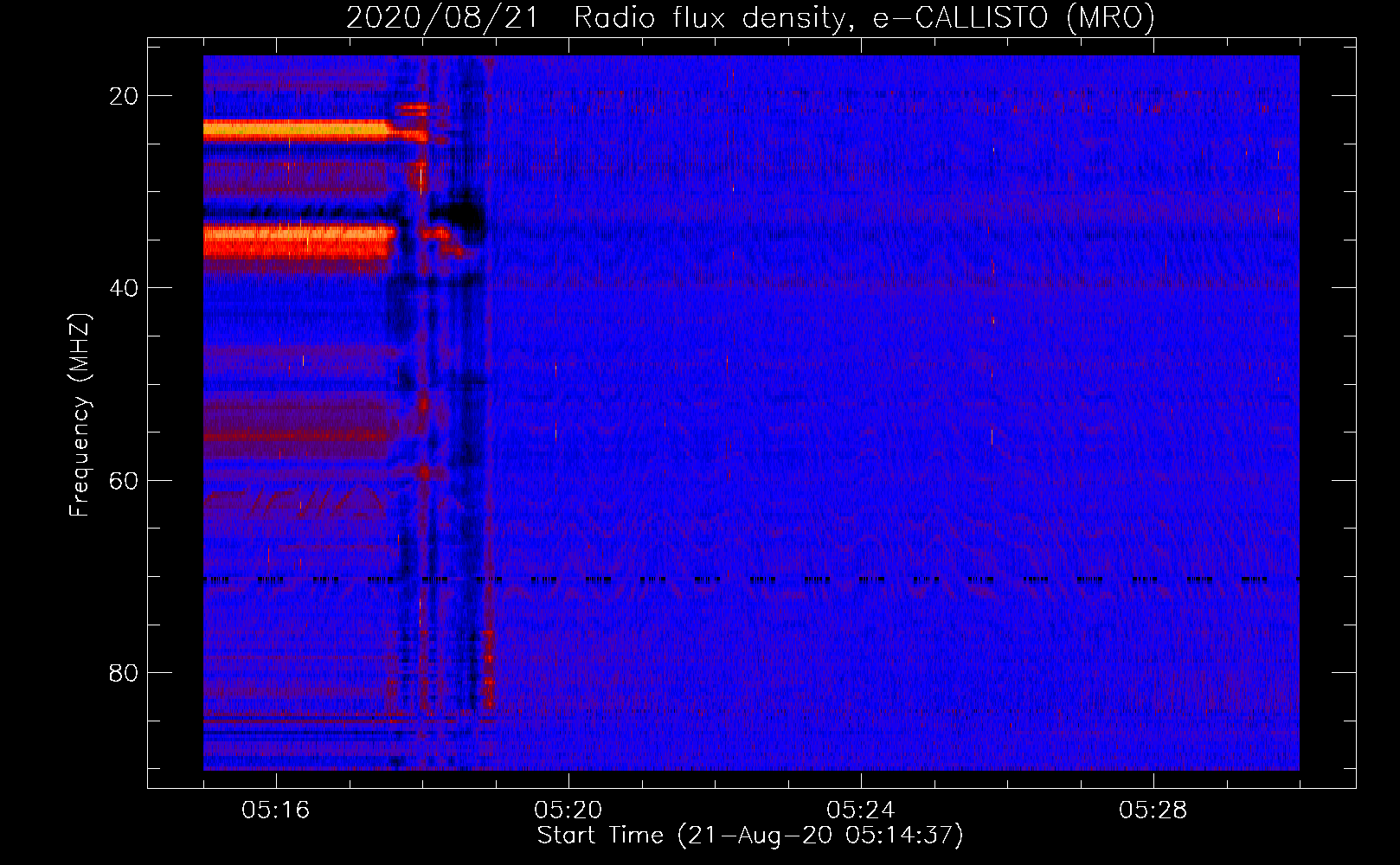Click the bright orange-red band near 35 MHz

tap(299, 240)
